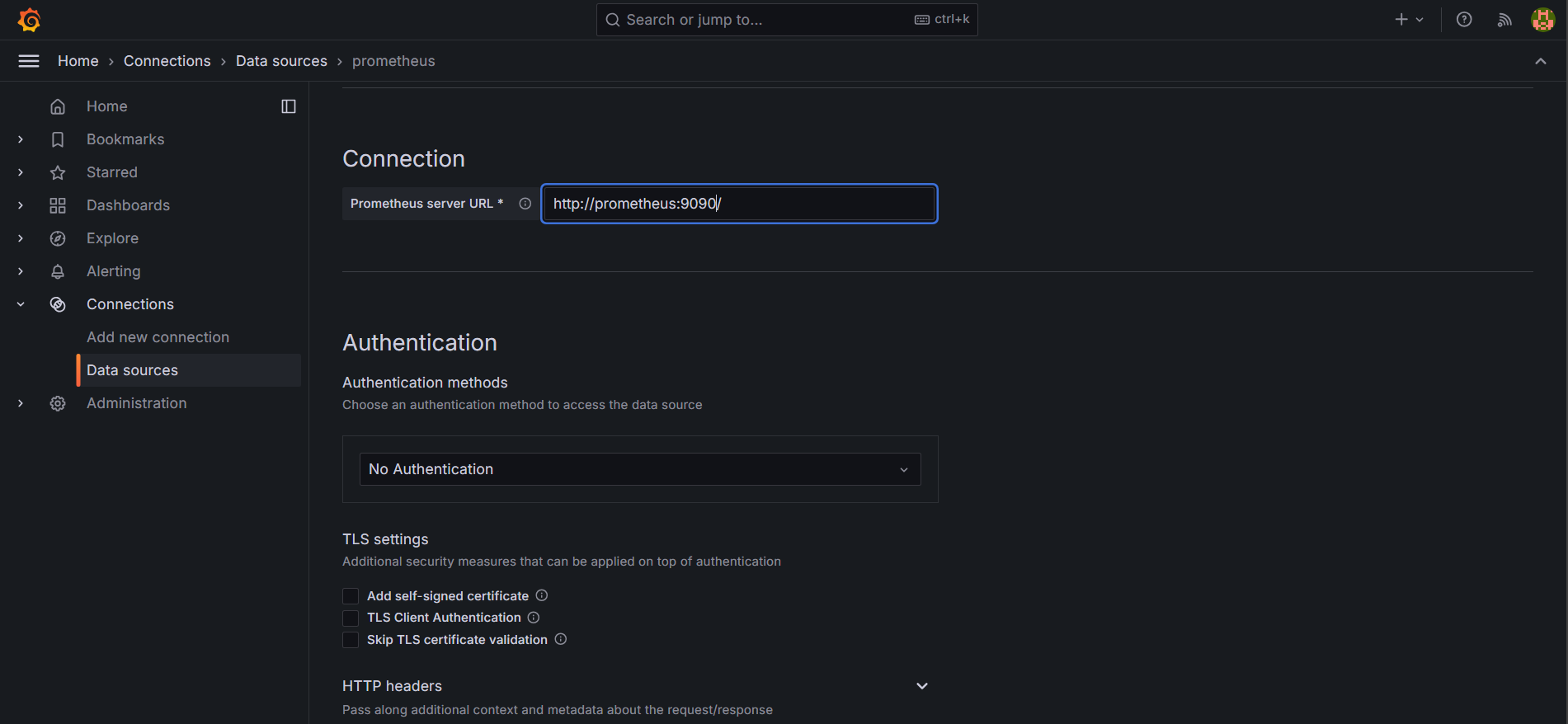
Task: Click the dock sidebar panel icon
Action: click(x=289, y=106)
